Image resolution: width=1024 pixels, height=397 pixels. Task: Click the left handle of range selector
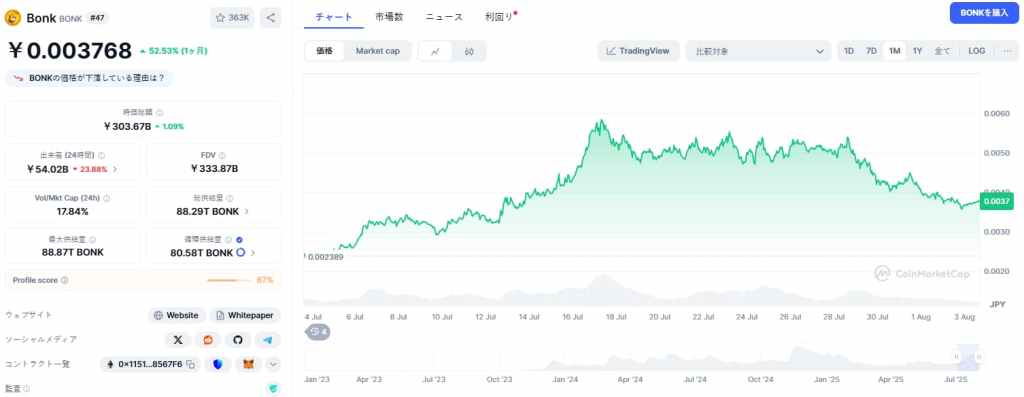(957, 357)
